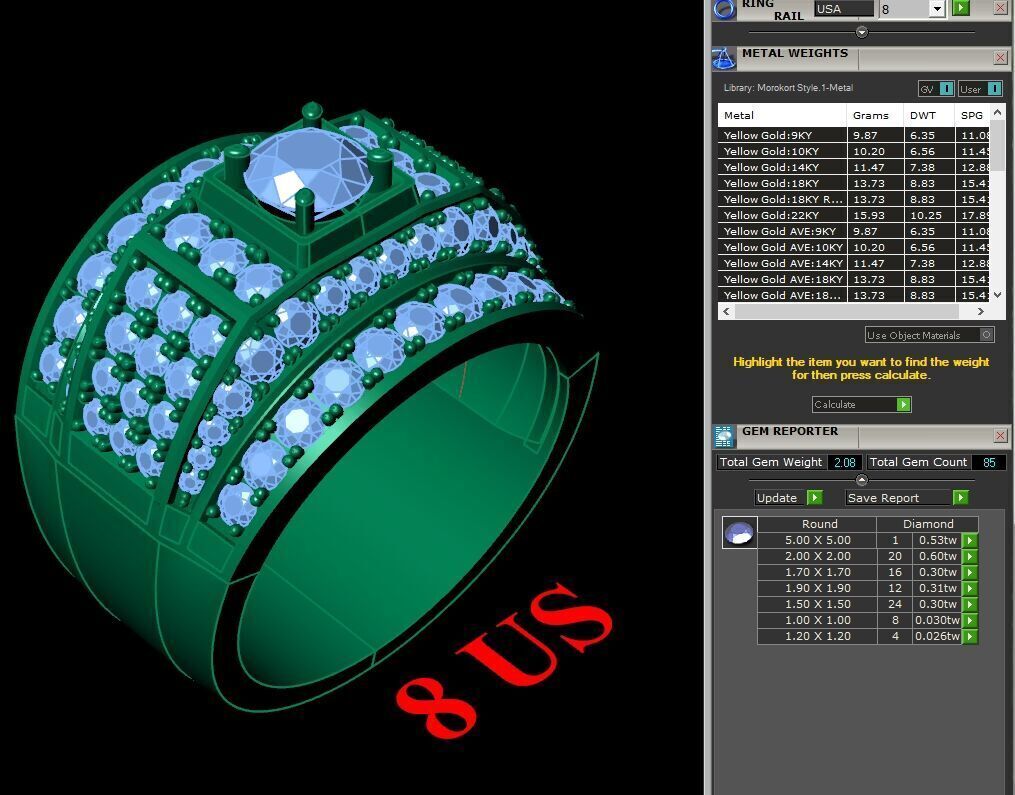Click green arrow beside Update
Viewport: 1015px width, 795px height.
[x=815, y=497]
